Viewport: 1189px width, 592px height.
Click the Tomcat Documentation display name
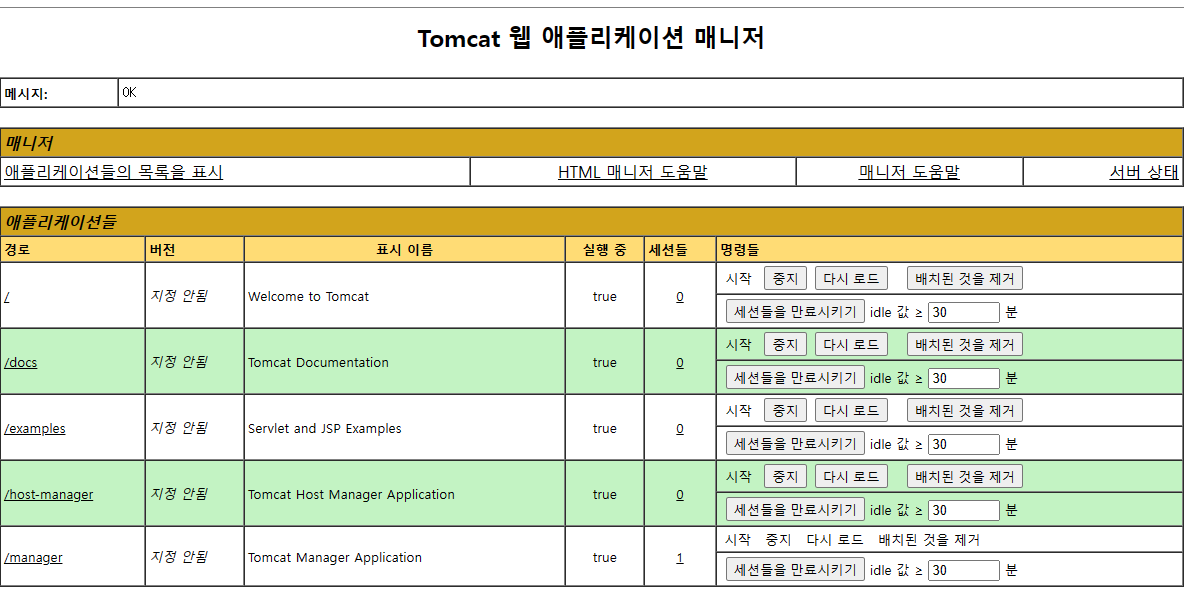[x=318, y=362]
